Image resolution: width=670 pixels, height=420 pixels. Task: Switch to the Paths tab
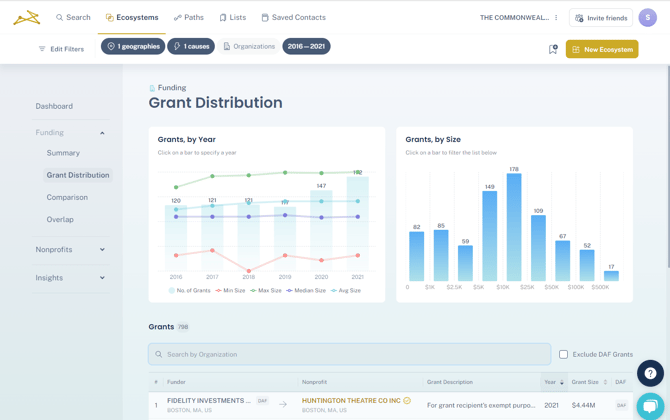click(x=189, y=17)
